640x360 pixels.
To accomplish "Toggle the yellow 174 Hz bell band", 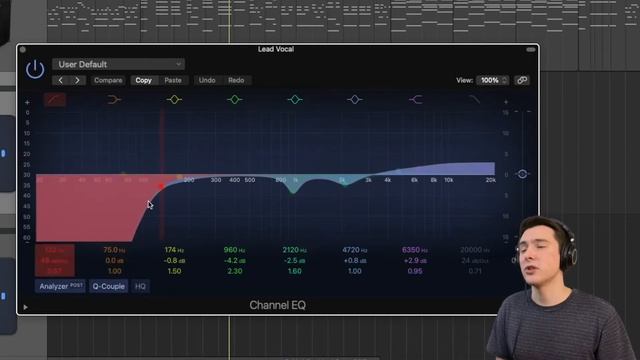I will click(x=174, y=99).
